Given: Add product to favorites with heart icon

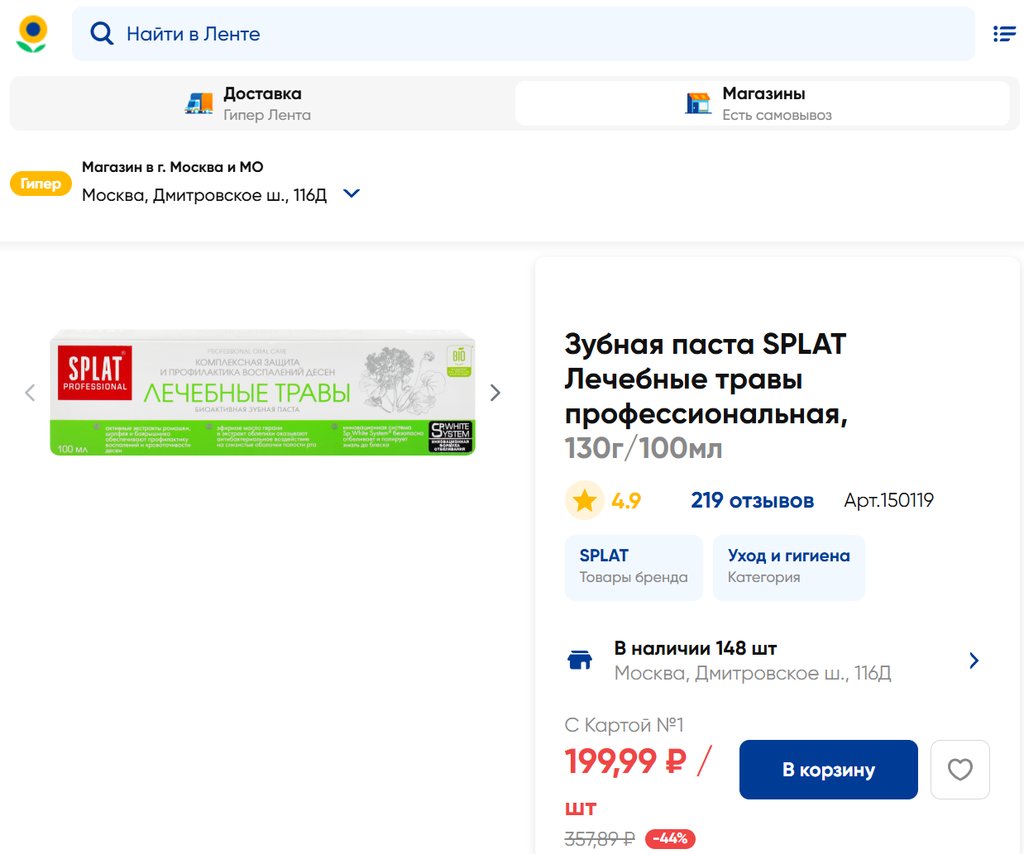Looking at the screenshot, I should [960, 770].
